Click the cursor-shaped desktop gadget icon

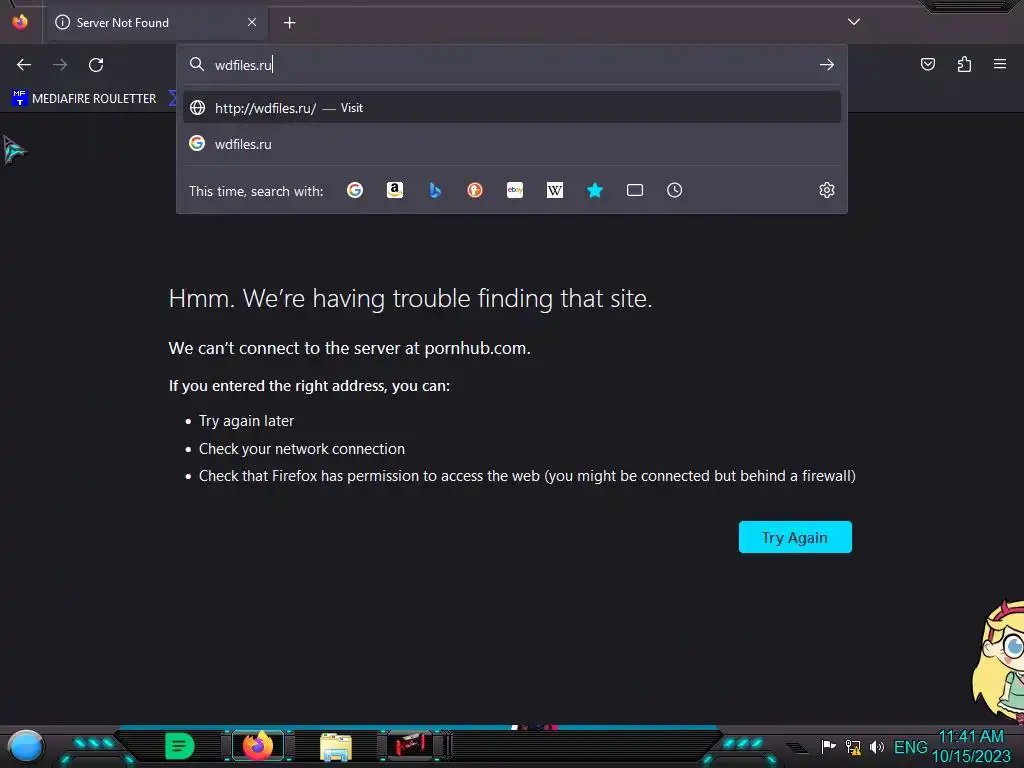tap(14, 150)
